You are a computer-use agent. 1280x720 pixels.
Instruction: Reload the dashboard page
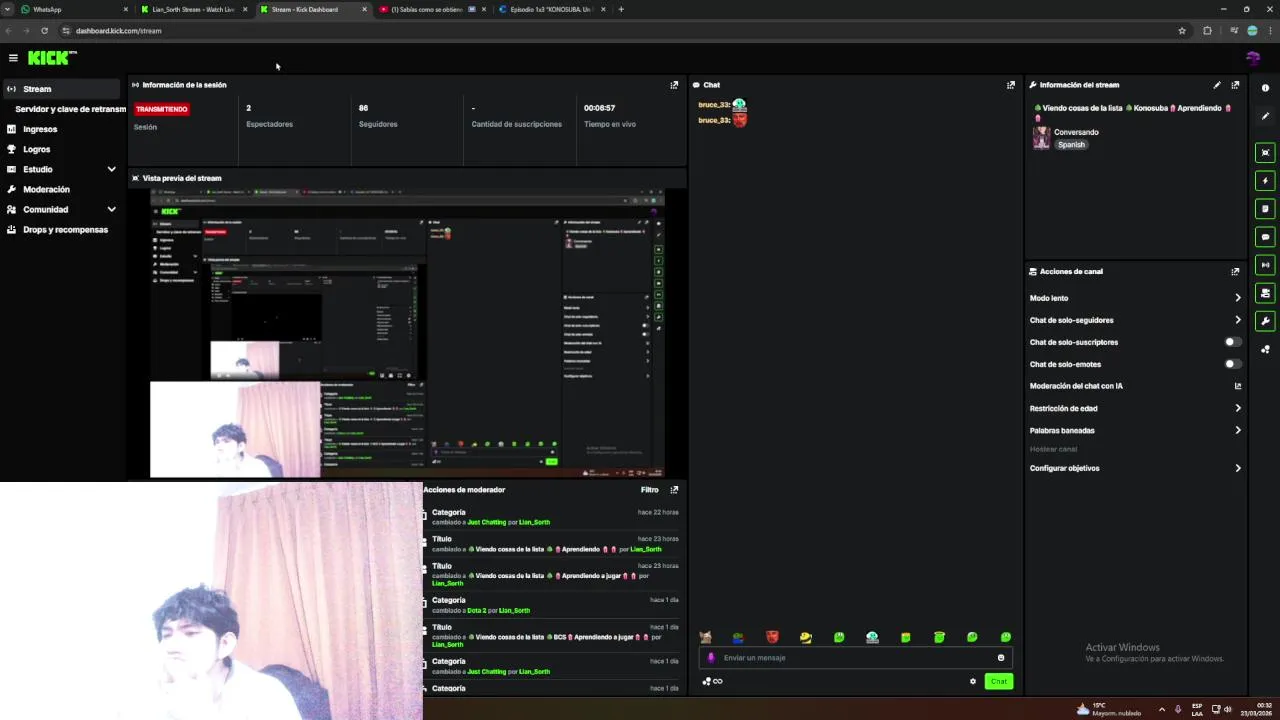pos(44,31)
